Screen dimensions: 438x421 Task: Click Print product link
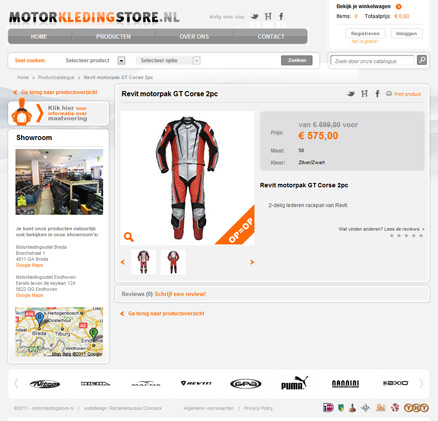407,94
